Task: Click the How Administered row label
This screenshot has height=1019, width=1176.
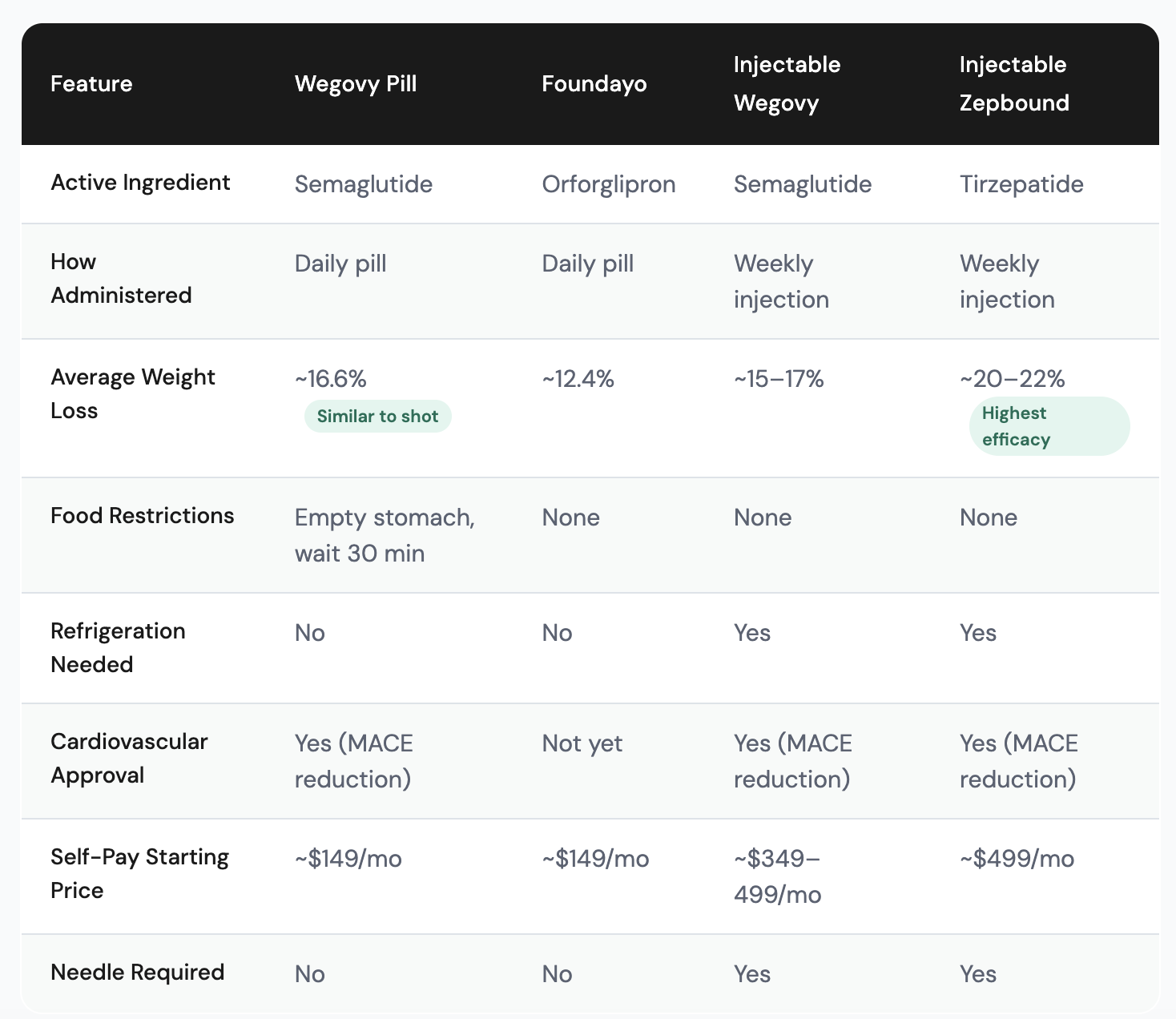Action: (x=121, y=279)
